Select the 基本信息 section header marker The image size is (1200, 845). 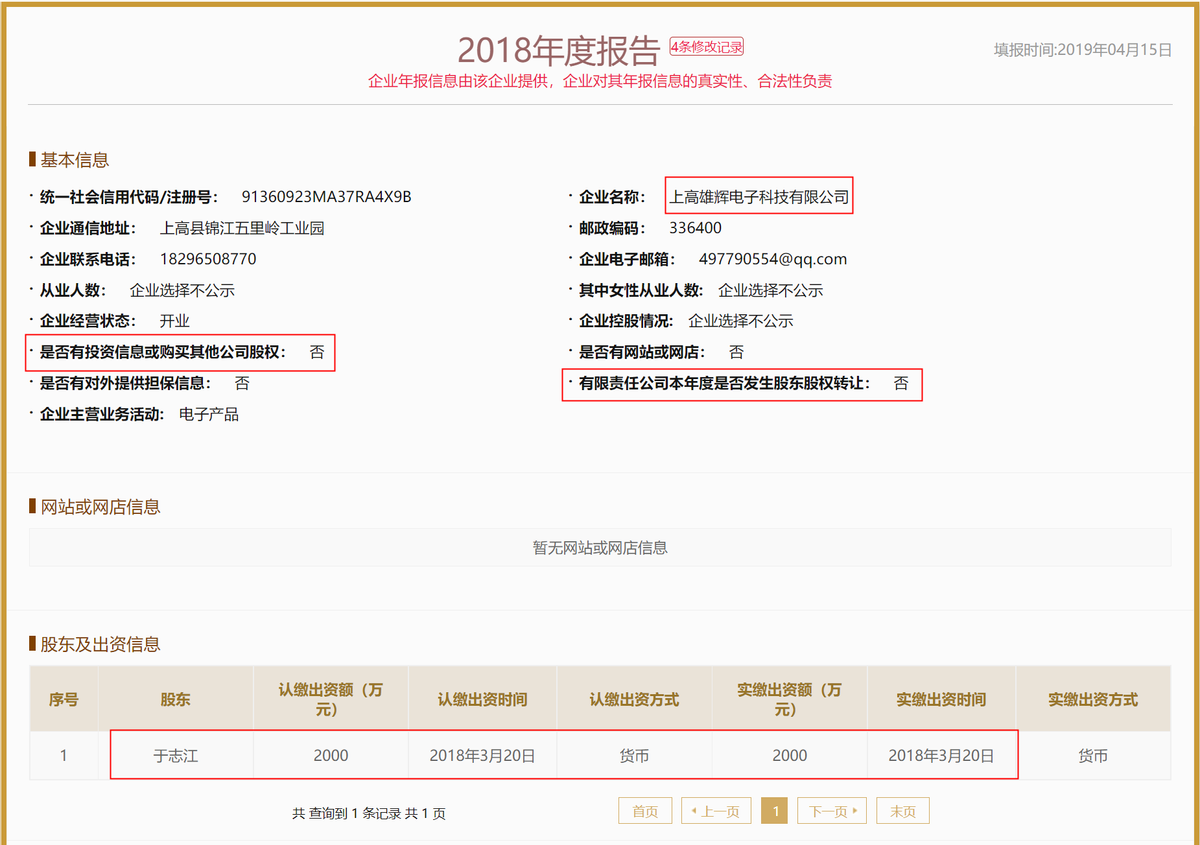(33, 158)
